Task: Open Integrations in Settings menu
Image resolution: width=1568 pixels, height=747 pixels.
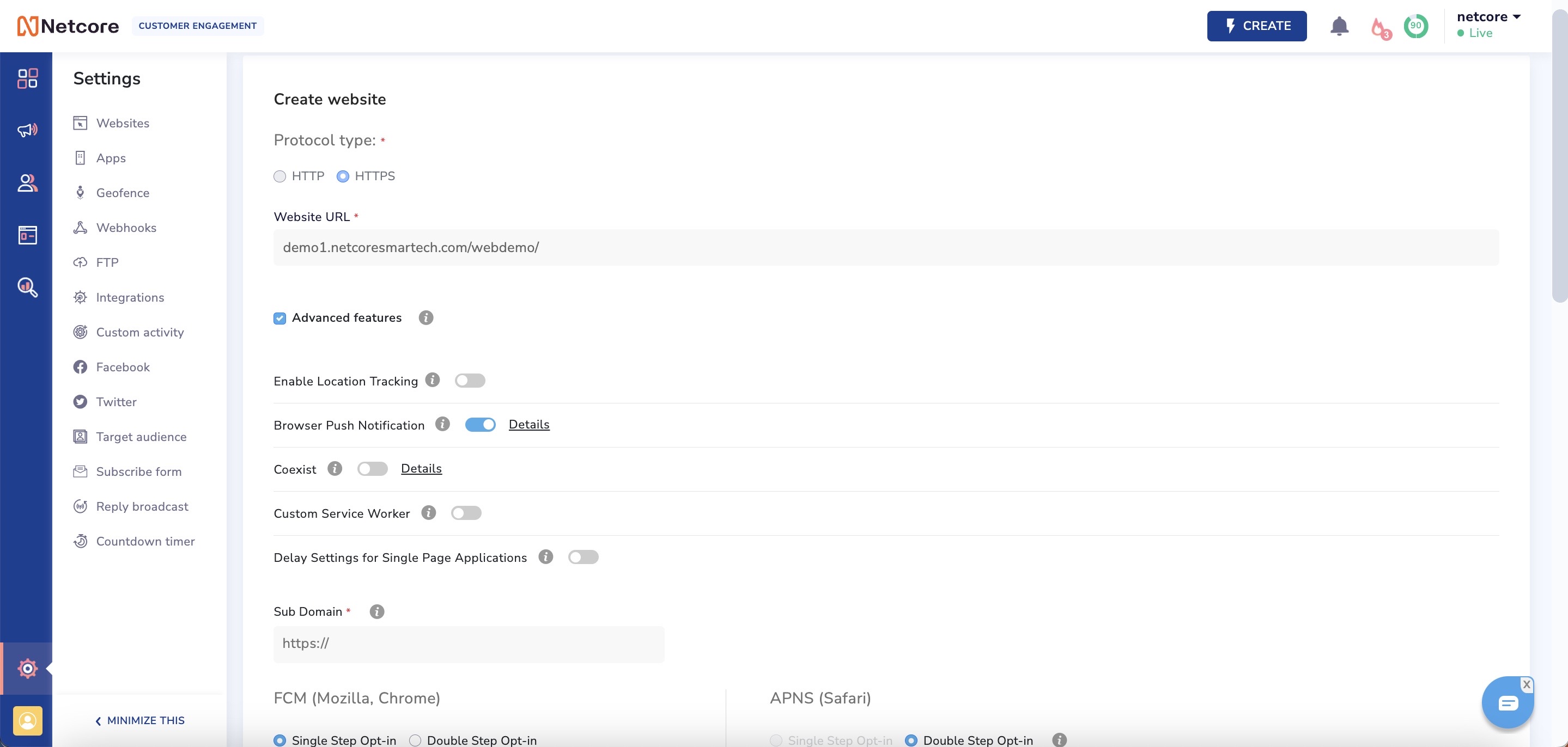Action: coord(130,297)
